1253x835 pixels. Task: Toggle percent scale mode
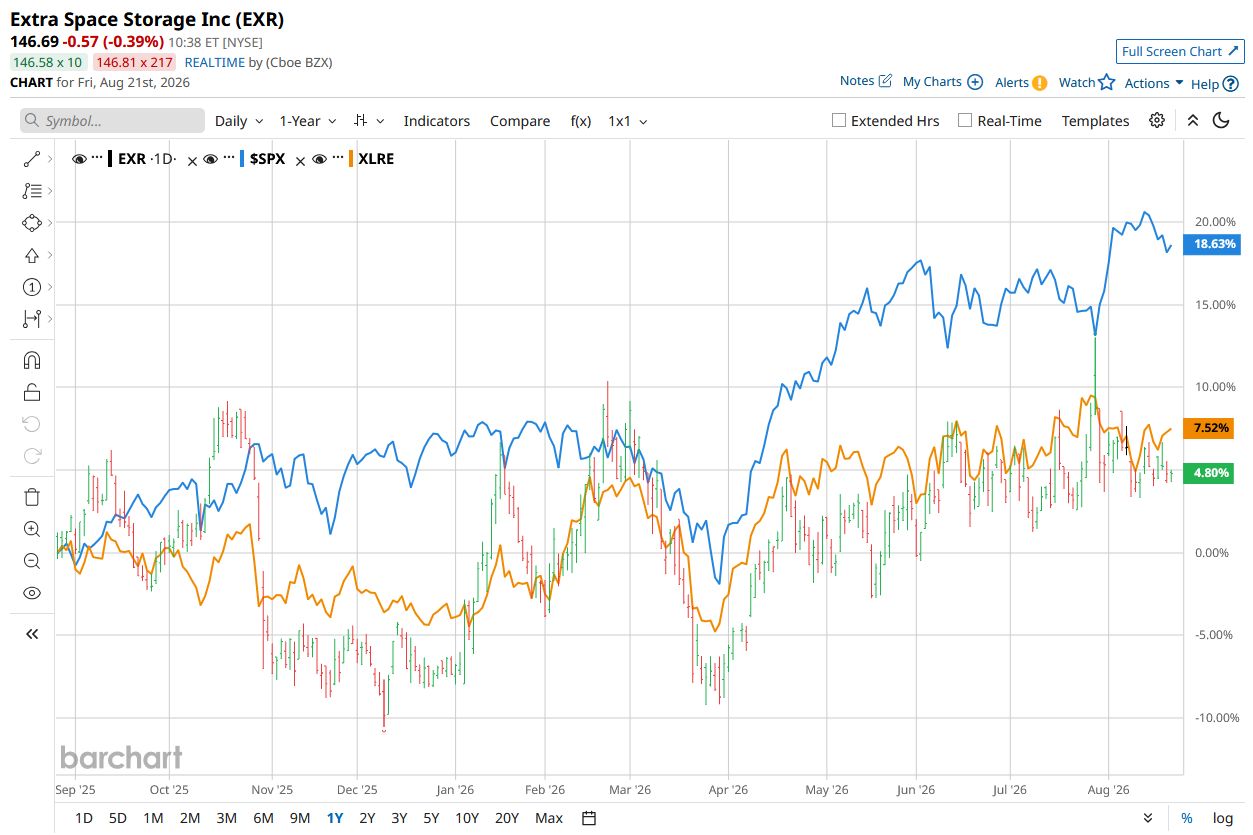(x=1187, y=818)
